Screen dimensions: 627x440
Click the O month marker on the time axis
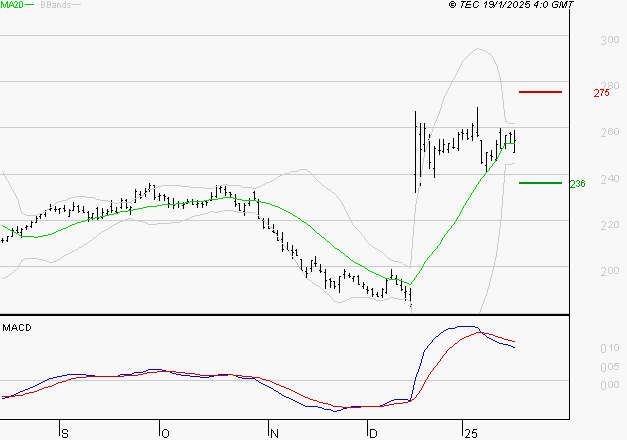pyautogui.click(x=165, y=434)
